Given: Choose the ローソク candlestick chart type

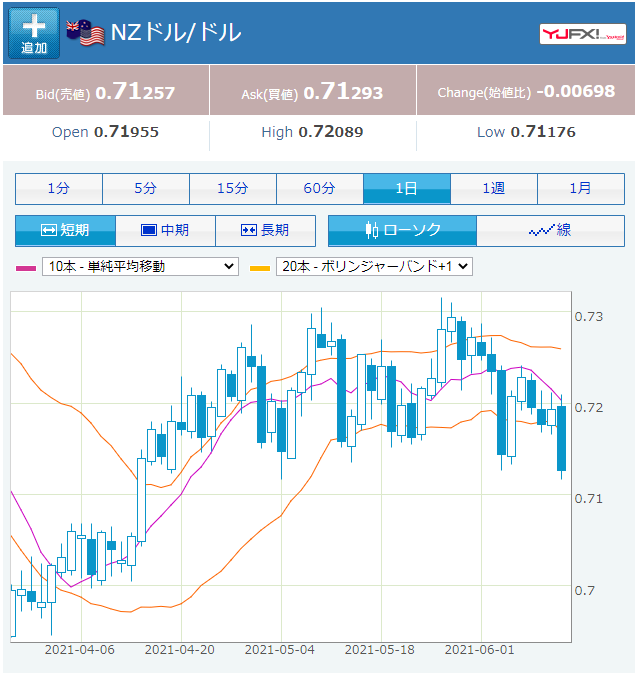Looking at the screenshot, I should pyautogui.click(x=402, y=230).
